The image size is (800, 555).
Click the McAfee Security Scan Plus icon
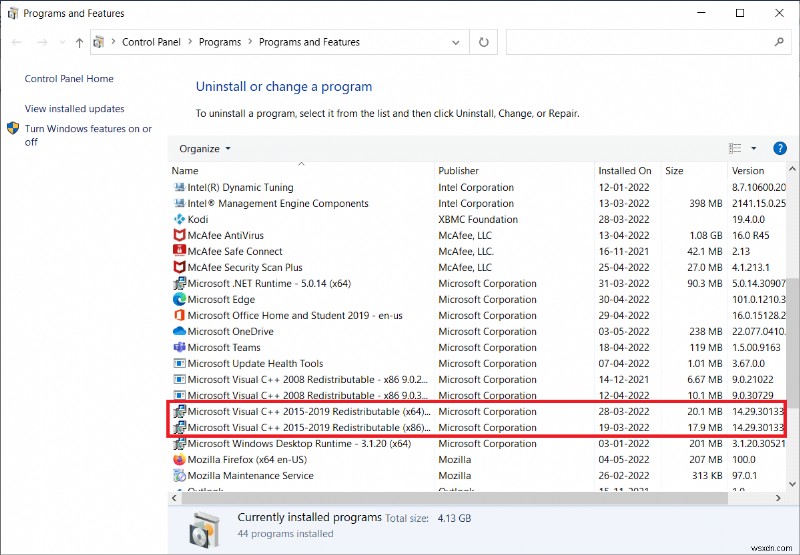179,267
